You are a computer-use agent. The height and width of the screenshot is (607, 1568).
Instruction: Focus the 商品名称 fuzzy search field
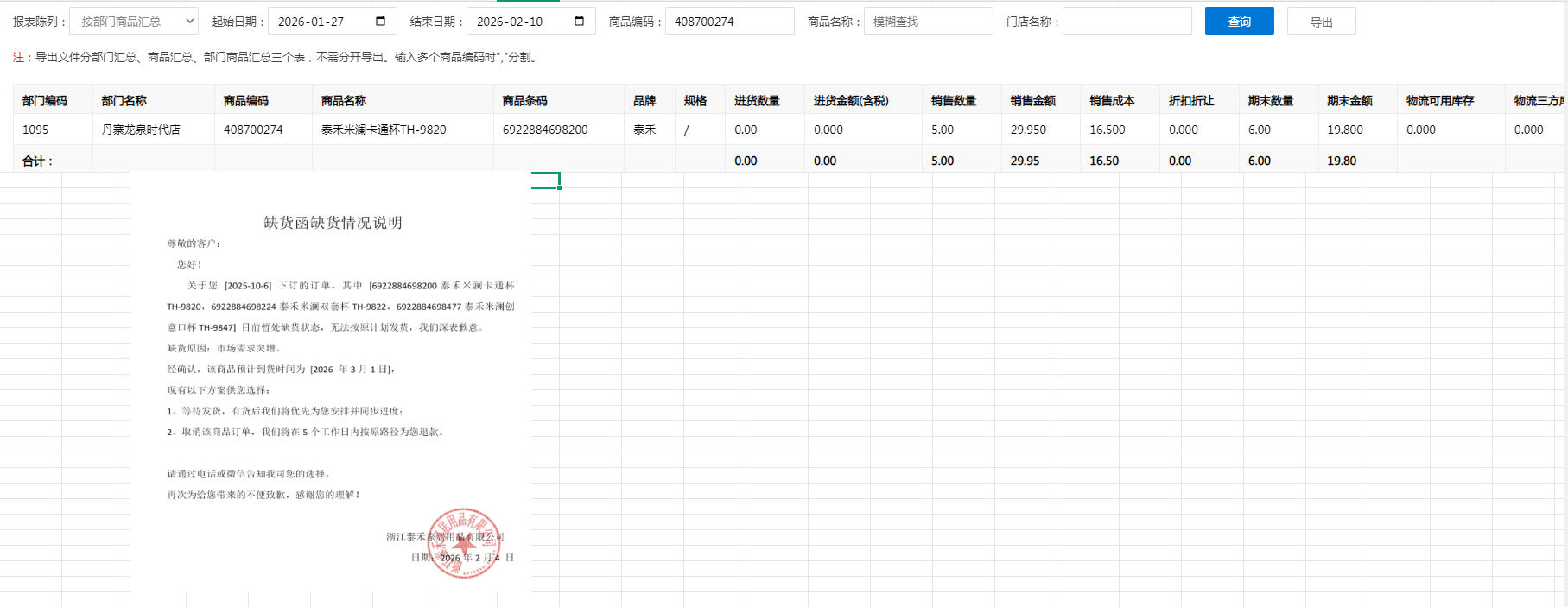click(928, 22)
